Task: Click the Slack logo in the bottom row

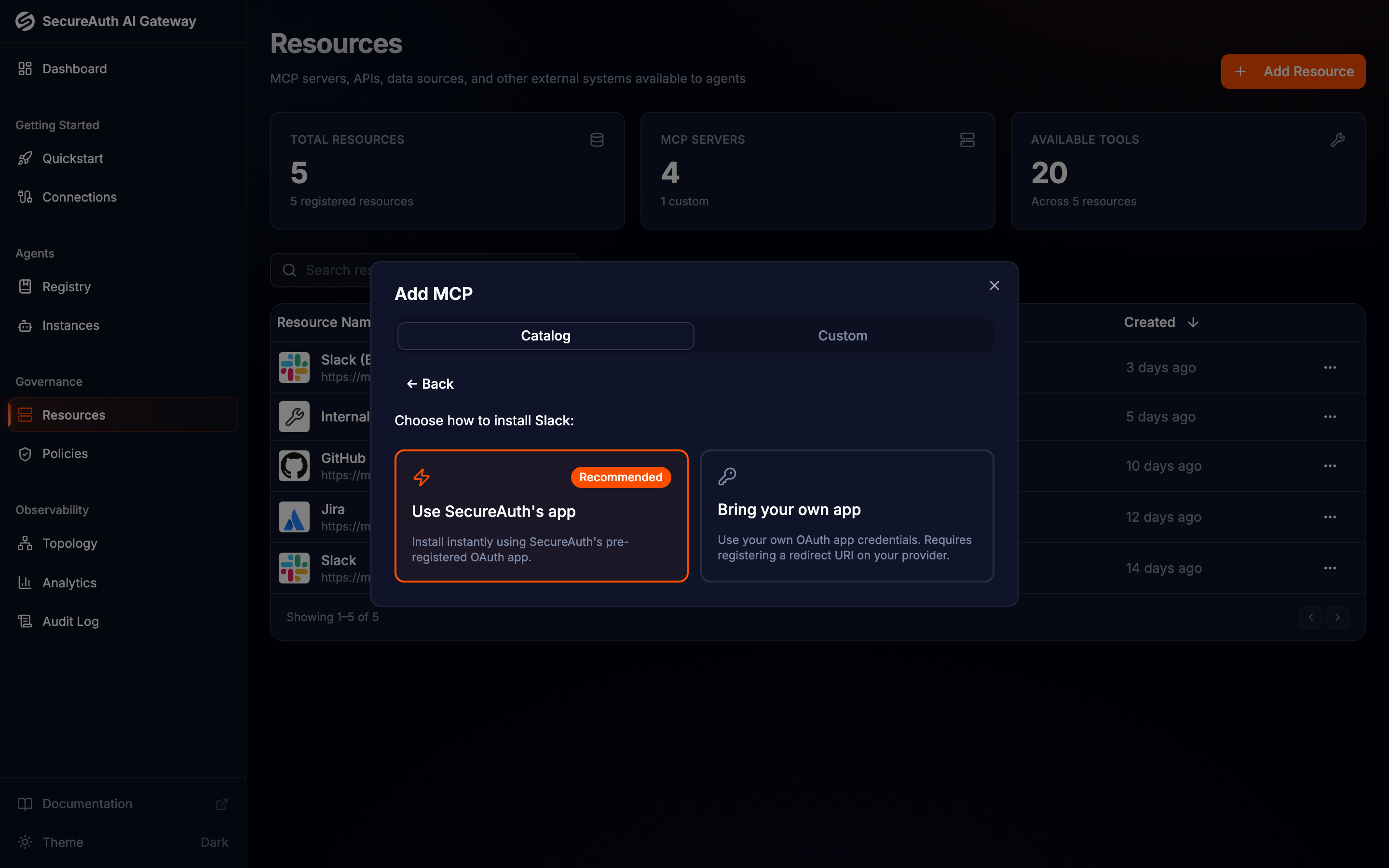Action: point(294,568)
